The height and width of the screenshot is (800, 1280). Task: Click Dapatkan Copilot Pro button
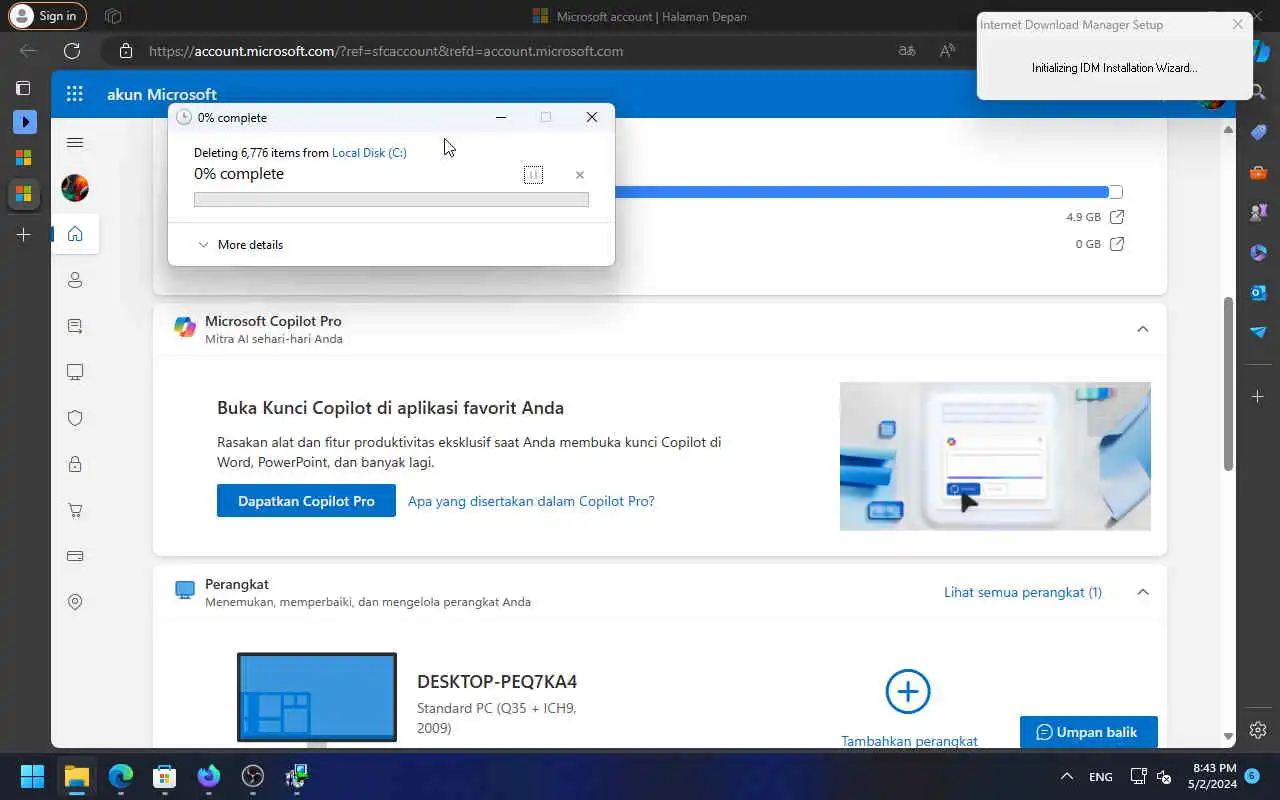pos(306,501)
